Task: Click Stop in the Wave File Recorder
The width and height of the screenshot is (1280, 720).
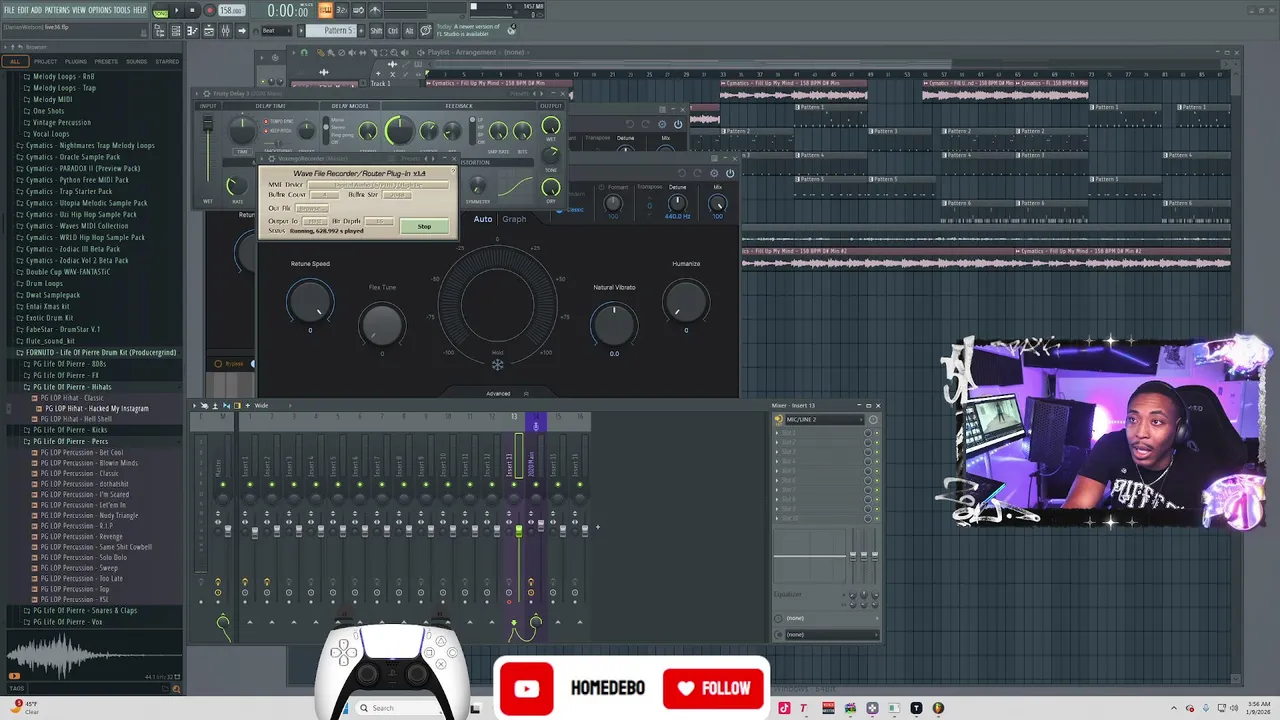Action: (x=424, y=226)
